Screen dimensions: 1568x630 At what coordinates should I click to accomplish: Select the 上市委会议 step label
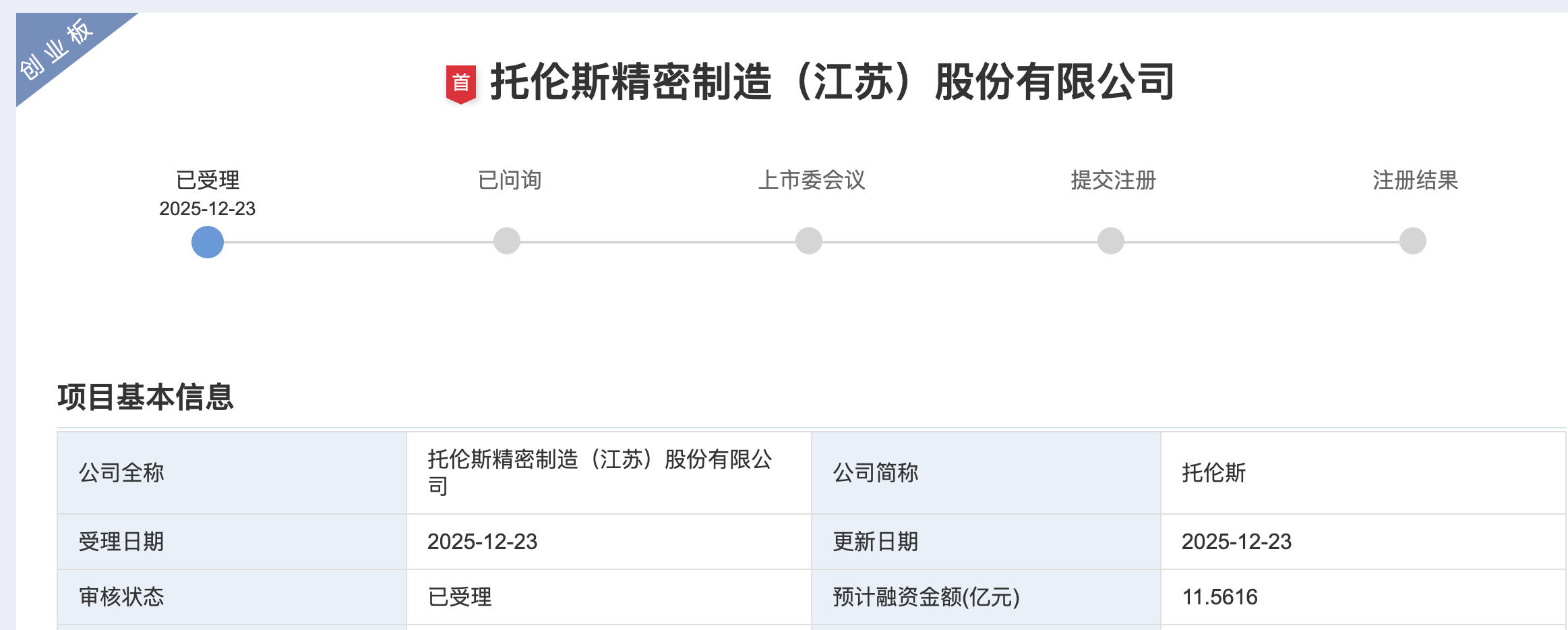tap(812, 180)
